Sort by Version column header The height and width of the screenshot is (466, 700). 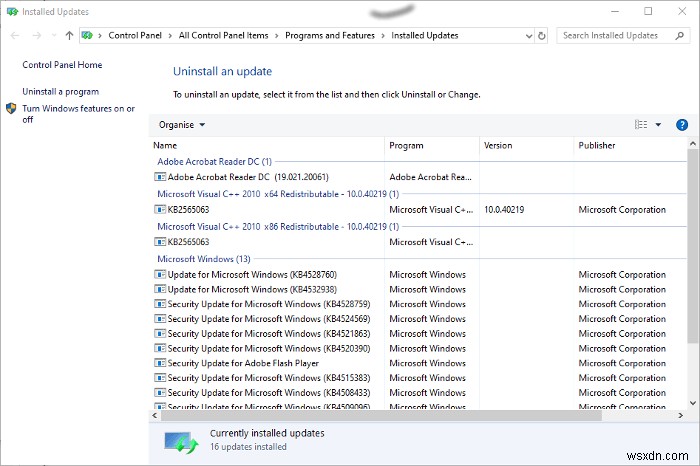tap(498, 146)
